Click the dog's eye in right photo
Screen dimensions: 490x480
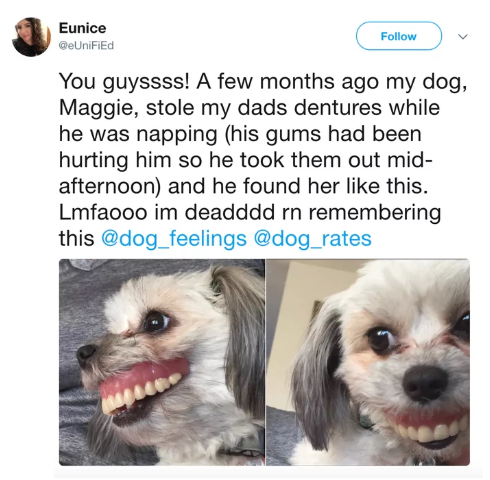[x=381, y=339]
